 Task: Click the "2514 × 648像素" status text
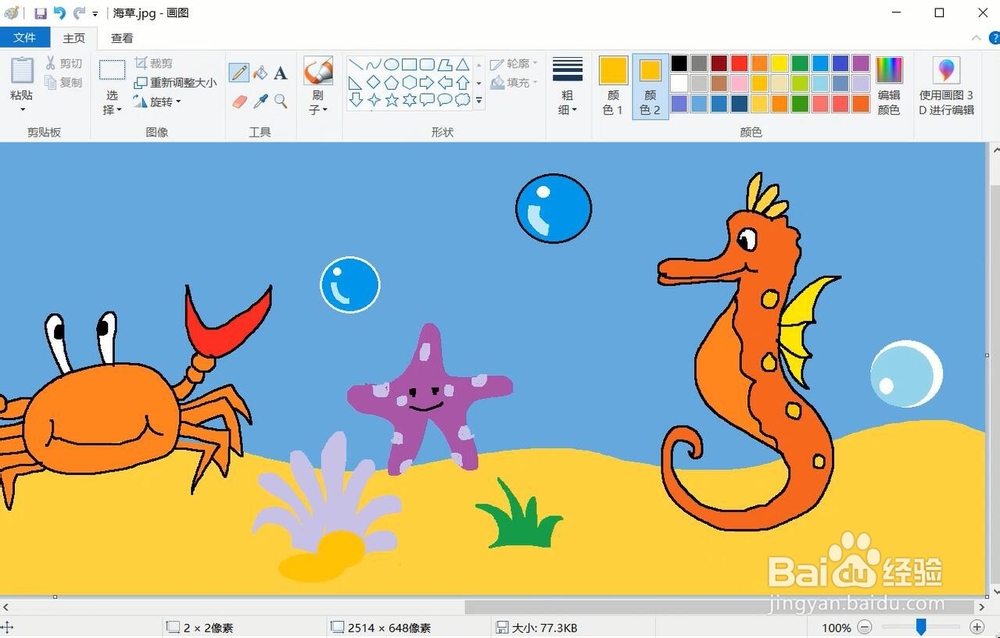click(x=389, y=628)
